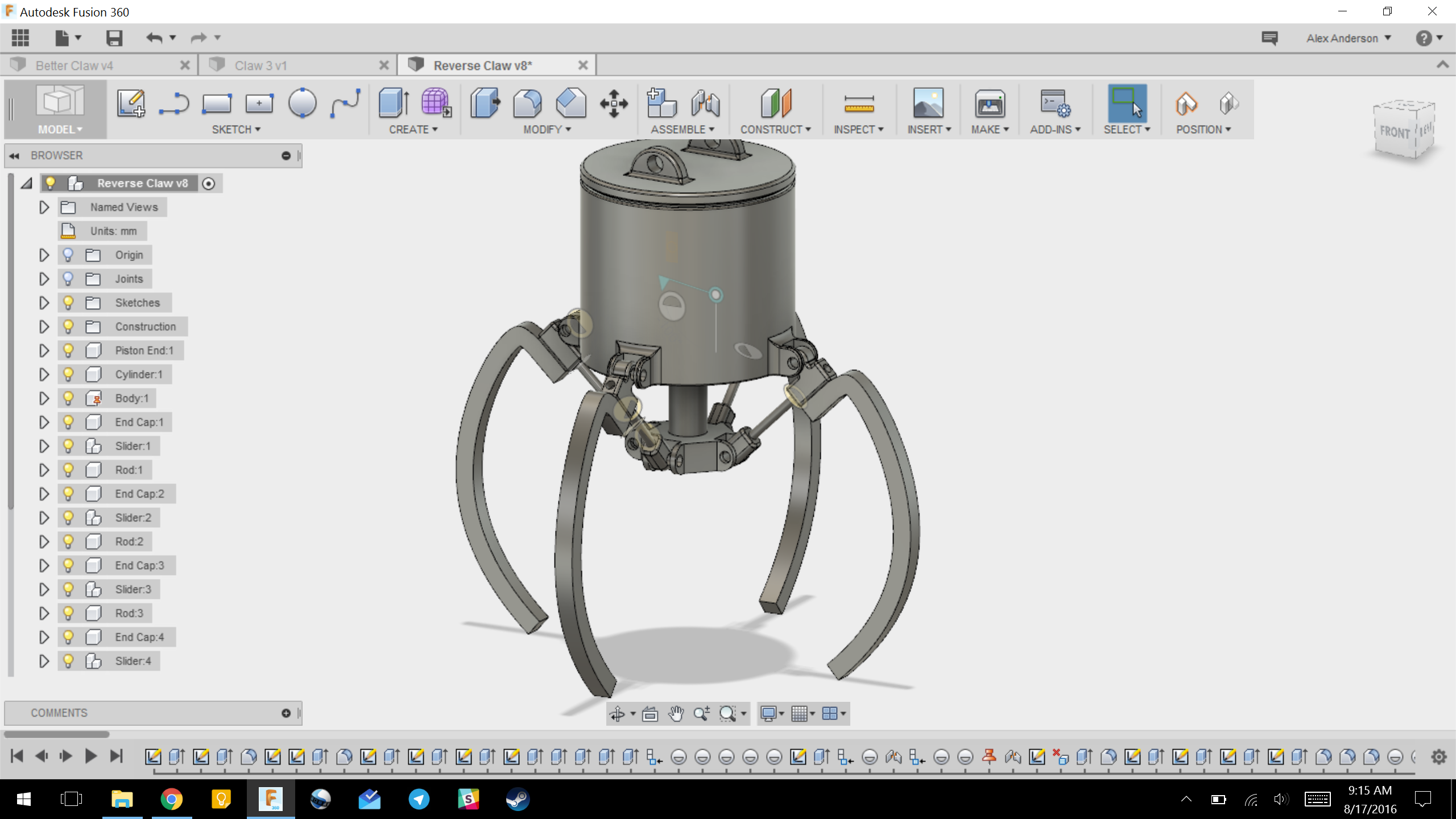This screenshot has height=819, width=1456.
Task: Open the comments speech bubble icon
Action: click(1269, 38)
